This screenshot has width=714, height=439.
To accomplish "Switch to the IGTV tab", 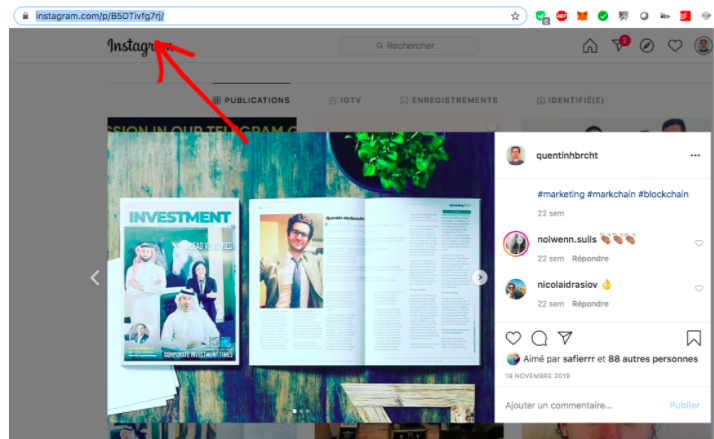I will (x=345, y=100).
